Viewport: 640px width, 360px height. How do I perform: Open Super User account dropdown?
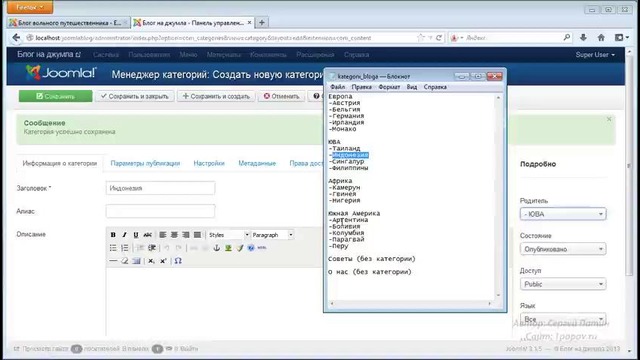pyautogui.click(x=595, y=55)
